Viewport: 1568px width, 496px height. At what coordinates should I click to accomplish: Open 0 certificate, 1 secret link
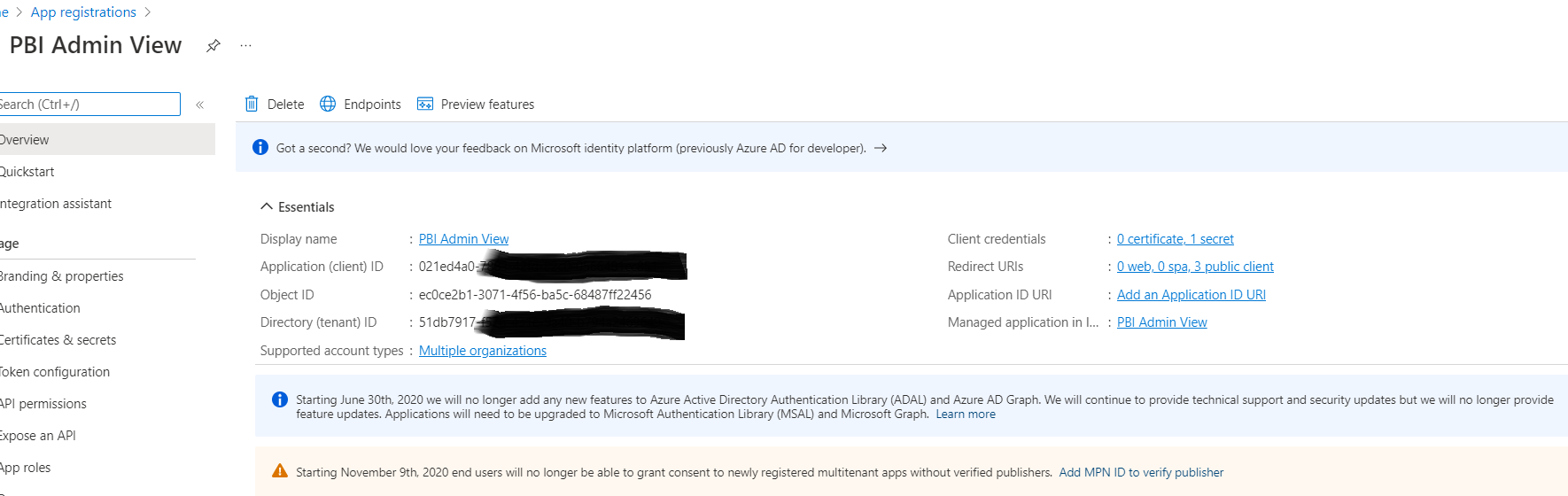point(1175,239)
